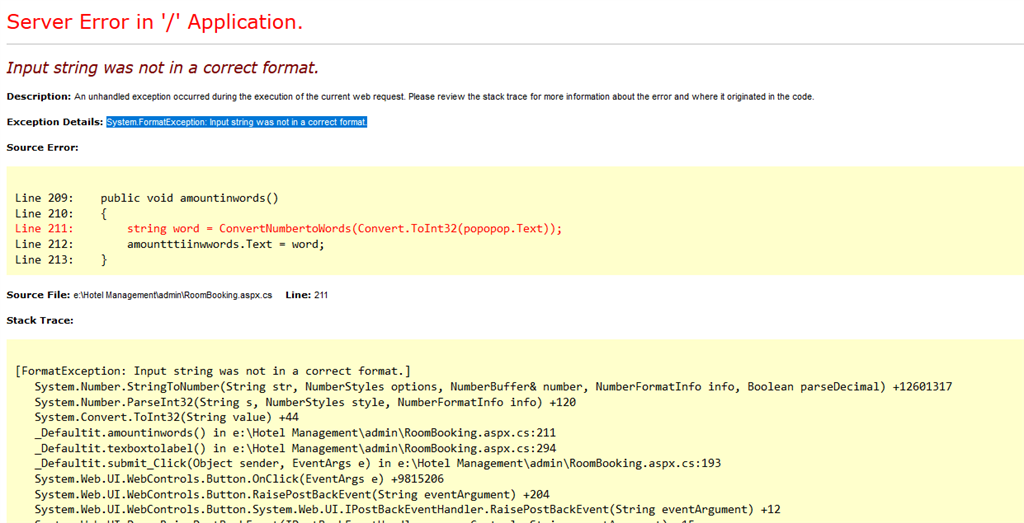Click the source file path RoomBooking.aspx.cs
The image size is (1024, 523).
click(x=172, y=295)
